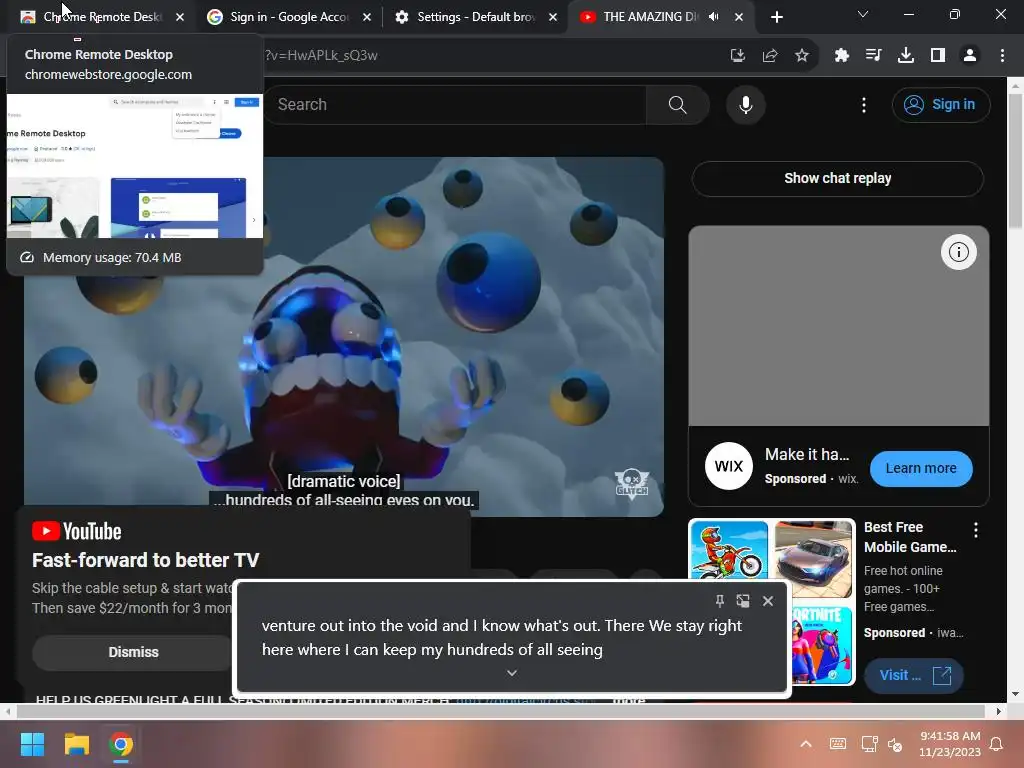
Task: Open the Windows Start menu
Action: 32,744
